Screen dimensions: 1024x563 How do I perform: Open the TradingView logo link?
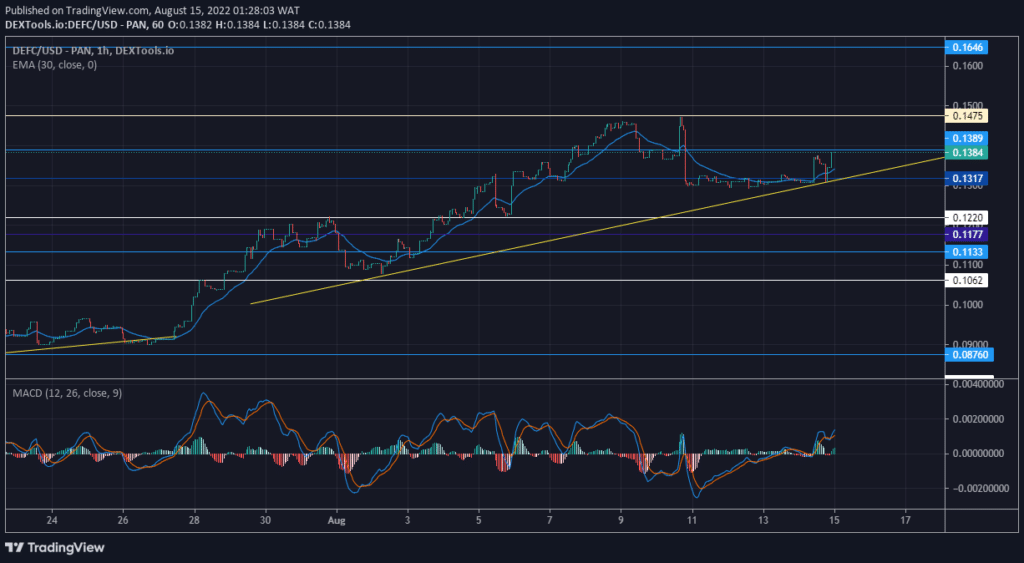55,547
